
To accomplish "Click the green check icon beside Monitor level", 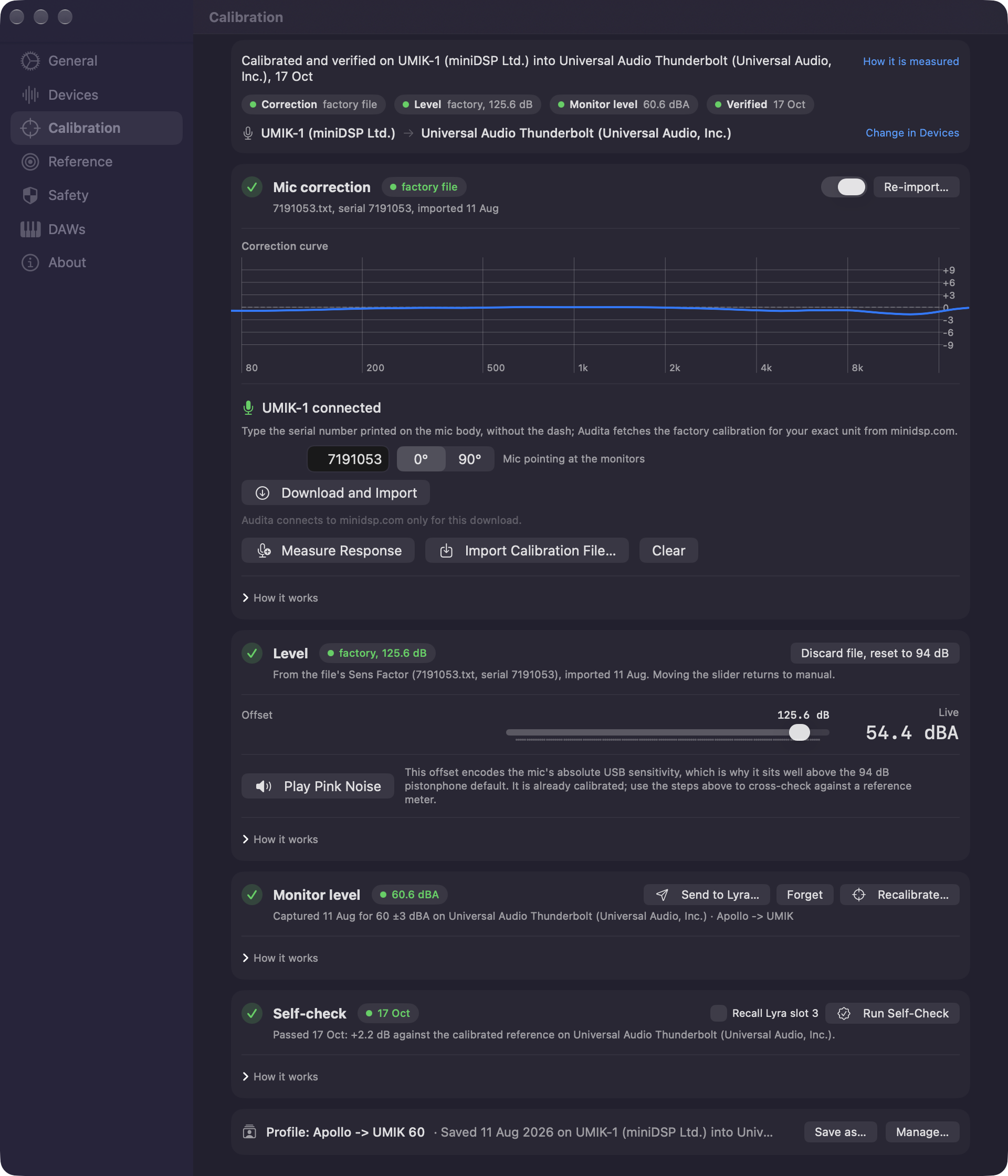I will 252,895.
